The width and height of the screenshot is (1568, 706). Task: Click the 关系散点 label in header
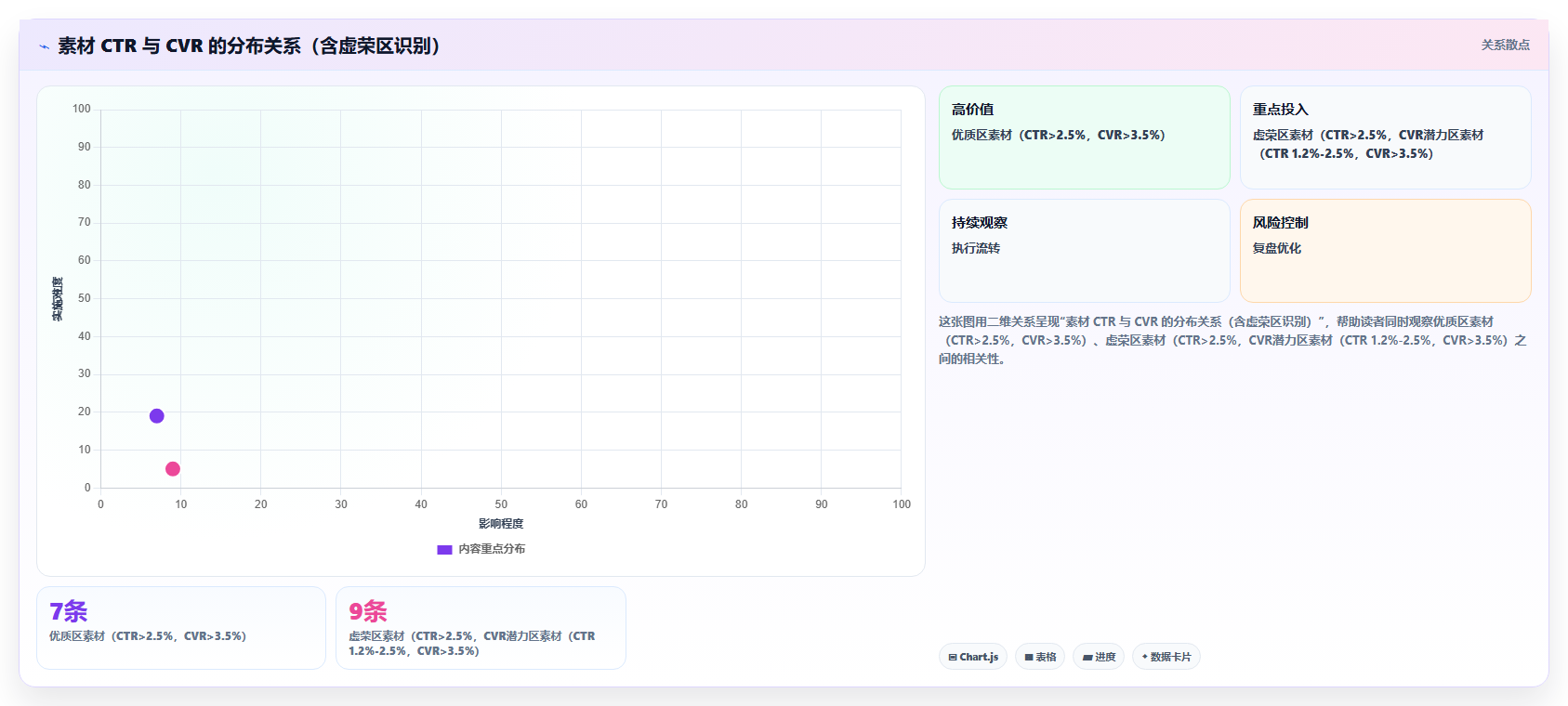[x=1505, y=45]
